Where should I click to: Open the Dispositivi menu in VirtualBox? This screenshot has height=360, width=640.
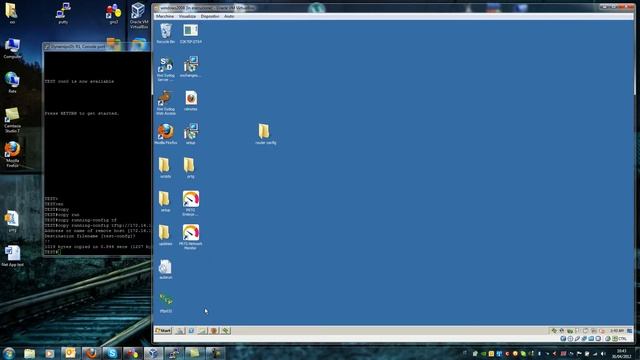pos(210,16)
